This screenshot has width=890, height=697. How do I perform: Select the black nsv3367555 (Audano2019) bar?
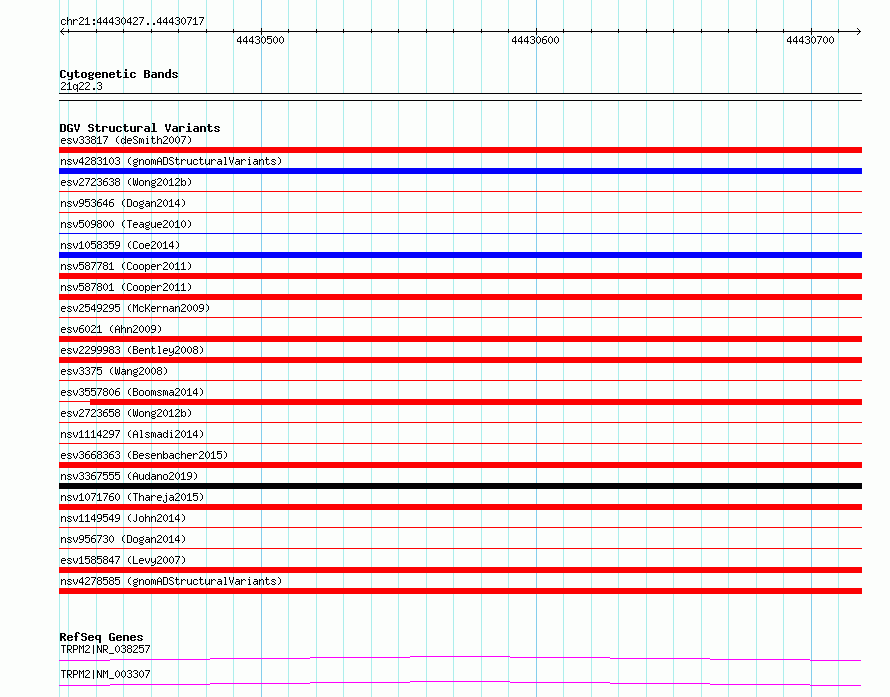(460, 486)
